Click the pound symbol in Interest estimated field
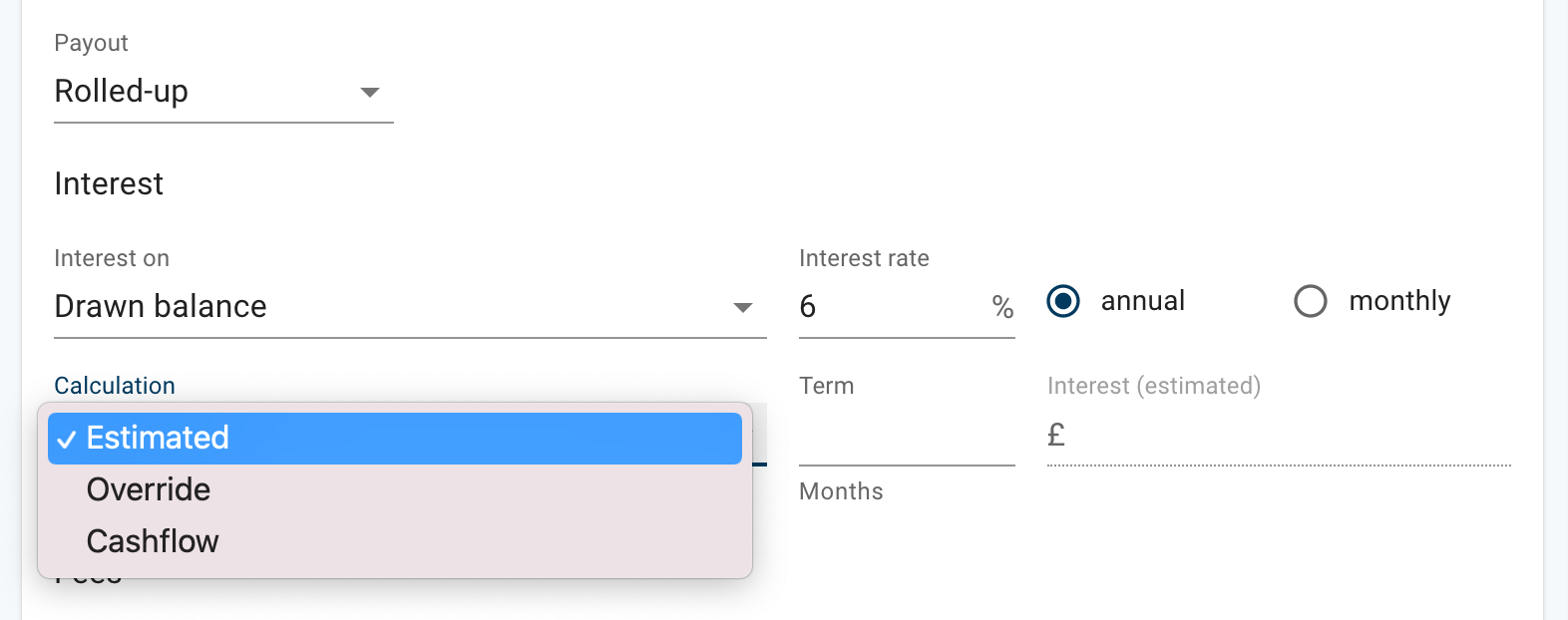 click(x=1055, y=434)
